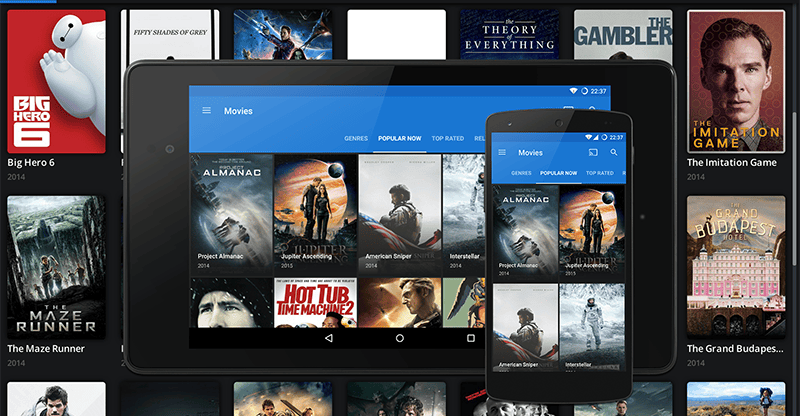Image resolution: width=800 pixels, height=416 pixels.
Task: Select the TOP RATED tab on the phone
Action: 599,173
